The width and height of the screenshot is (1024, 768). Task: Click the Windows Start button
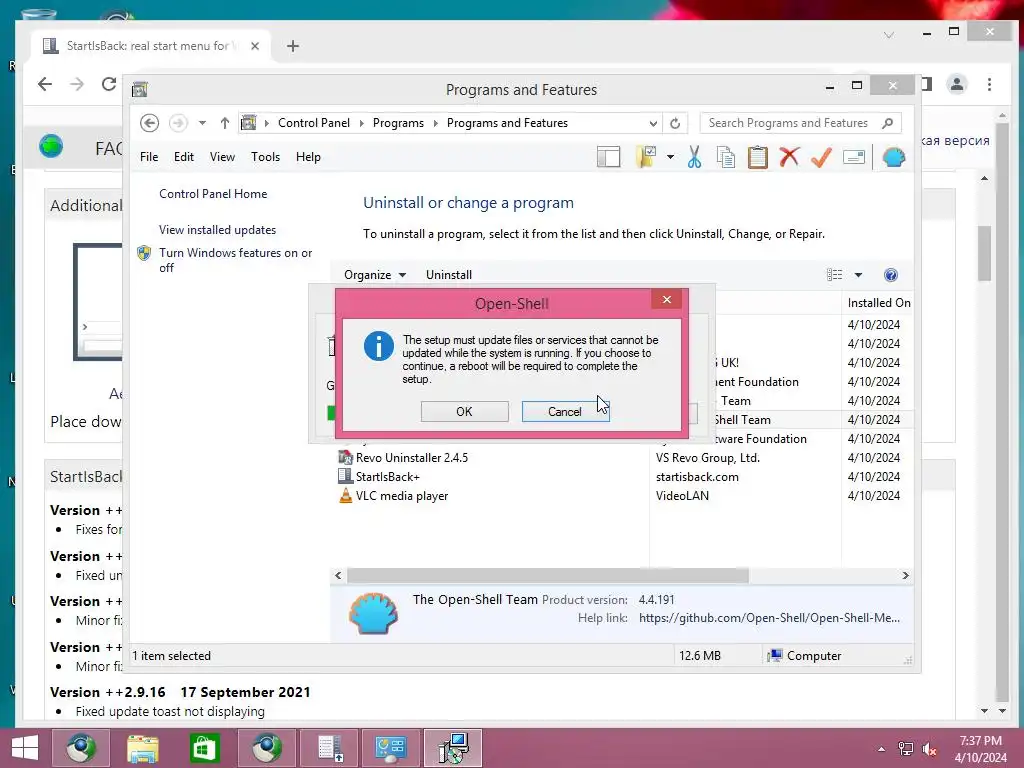25,748
